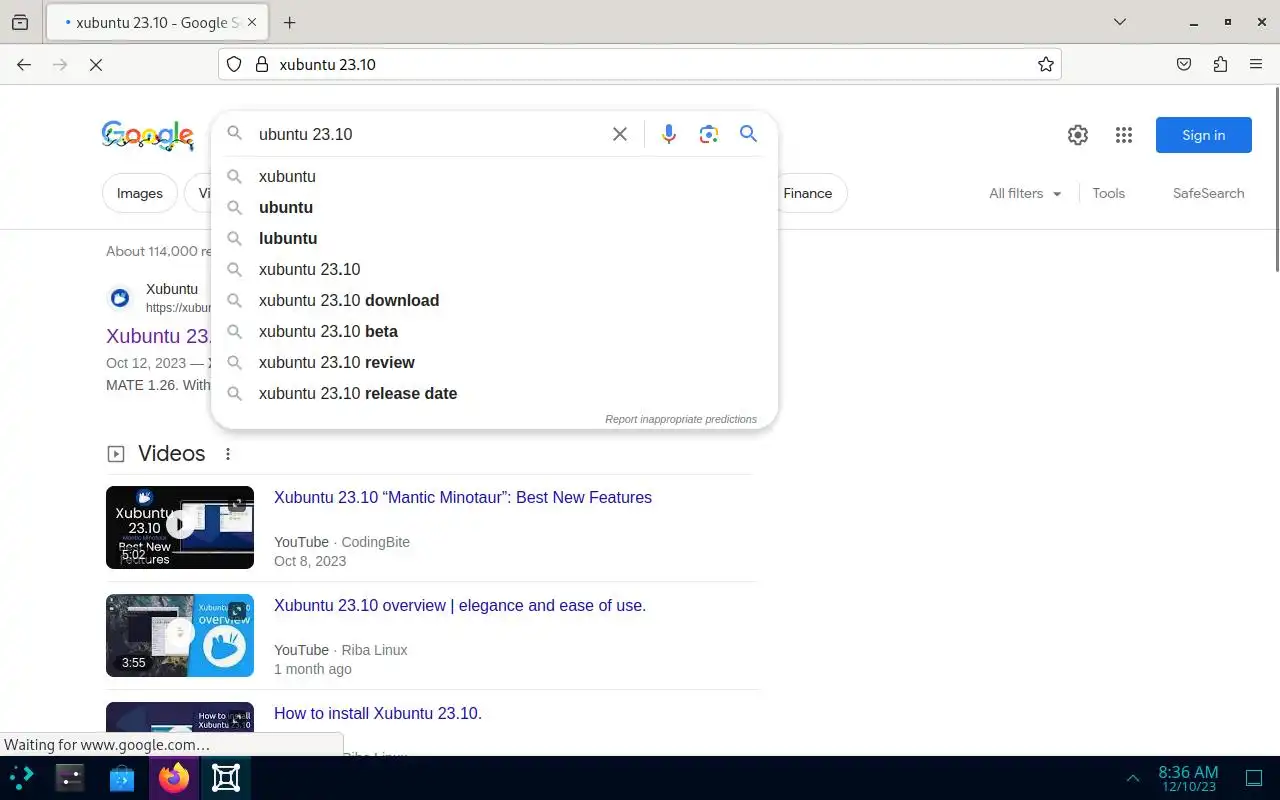Open the SafeSearch setting
Screen dimensions: 1280x800
(1208, 193)
